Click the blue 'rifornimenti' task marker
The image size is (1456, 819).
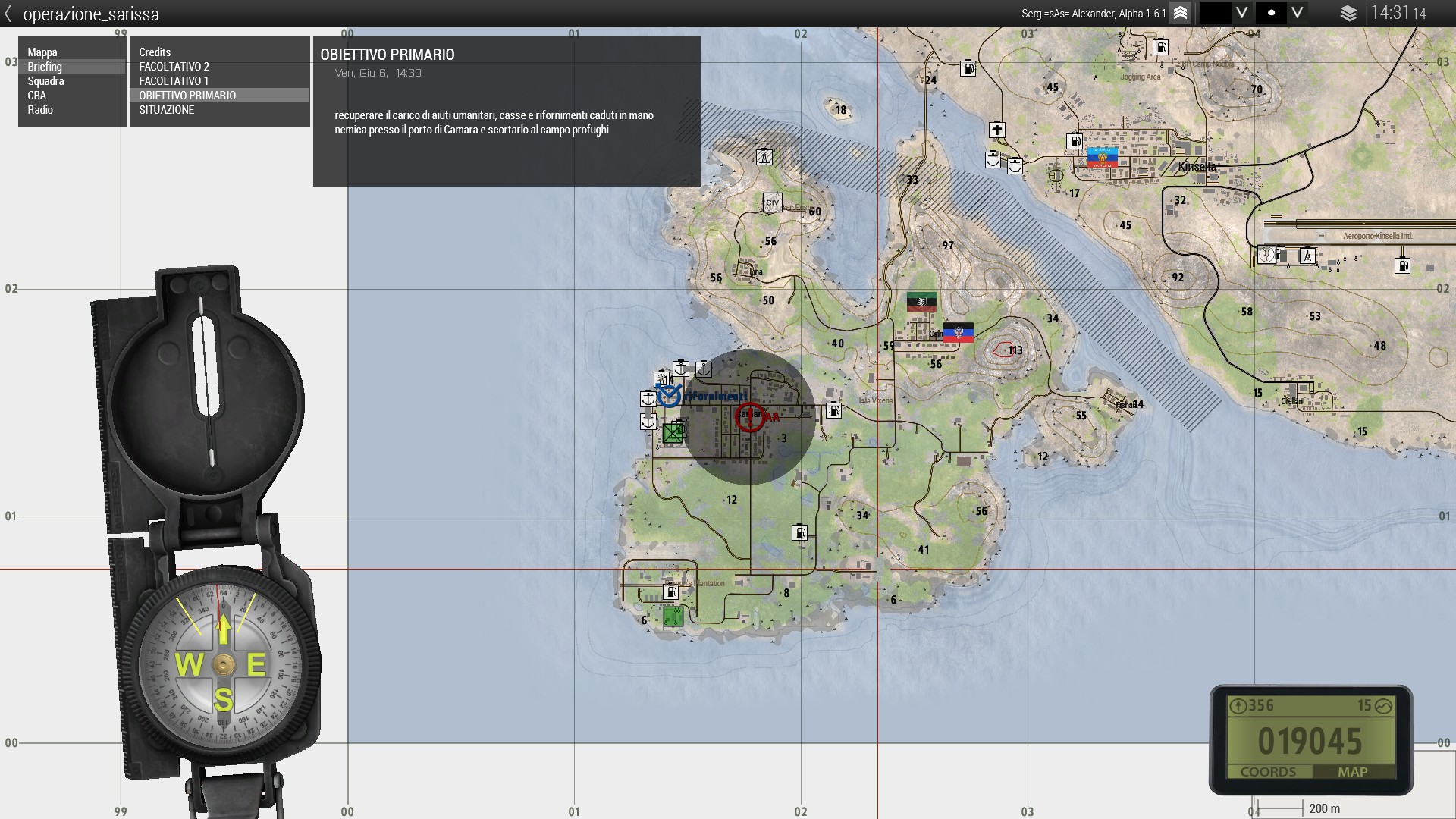click(669, 395)
